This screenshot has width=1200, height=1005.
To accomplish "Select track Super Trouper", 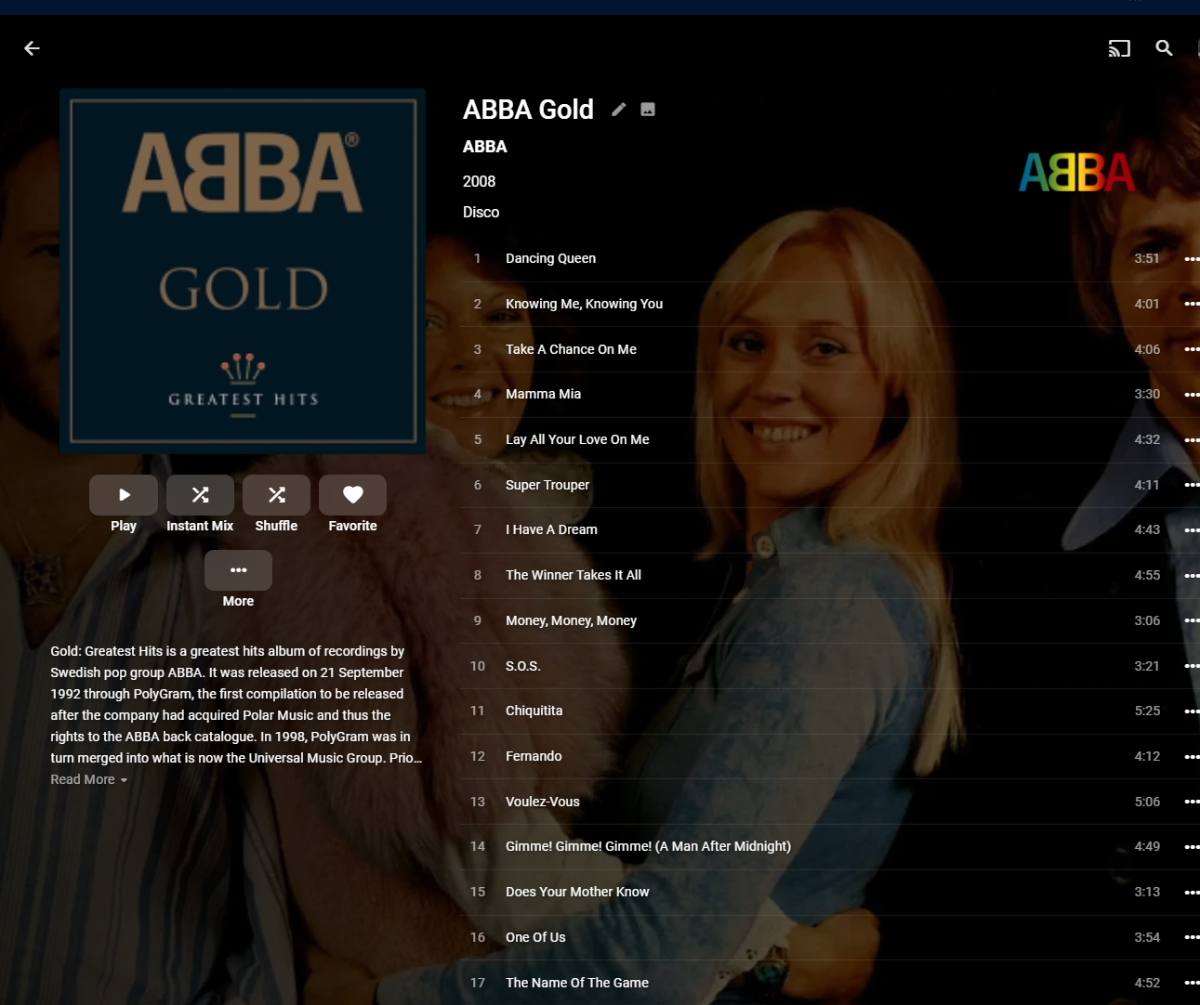I will [x=830, y=485].
